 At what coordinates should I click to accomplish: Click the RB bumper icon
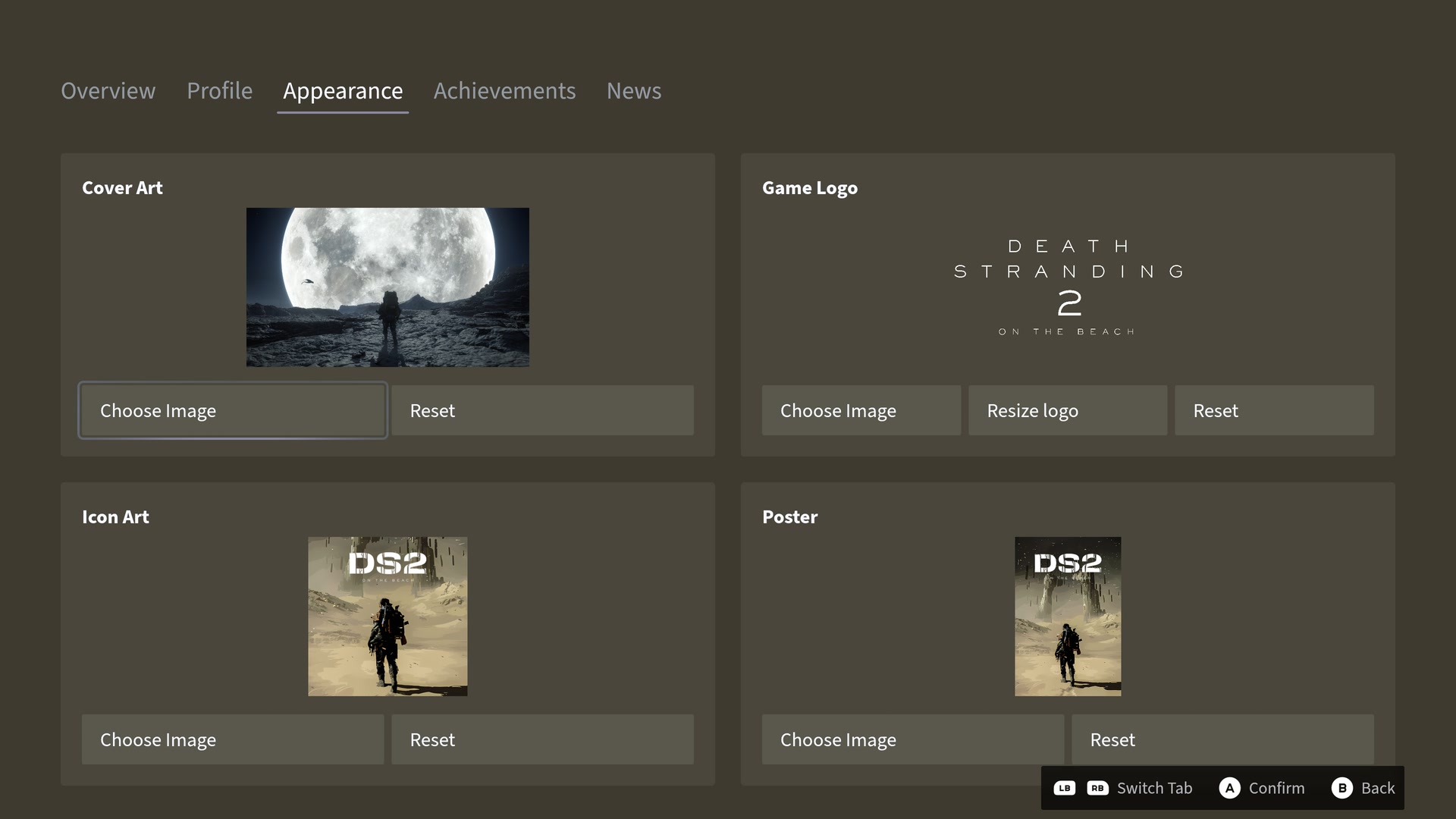coord(1097,788)
